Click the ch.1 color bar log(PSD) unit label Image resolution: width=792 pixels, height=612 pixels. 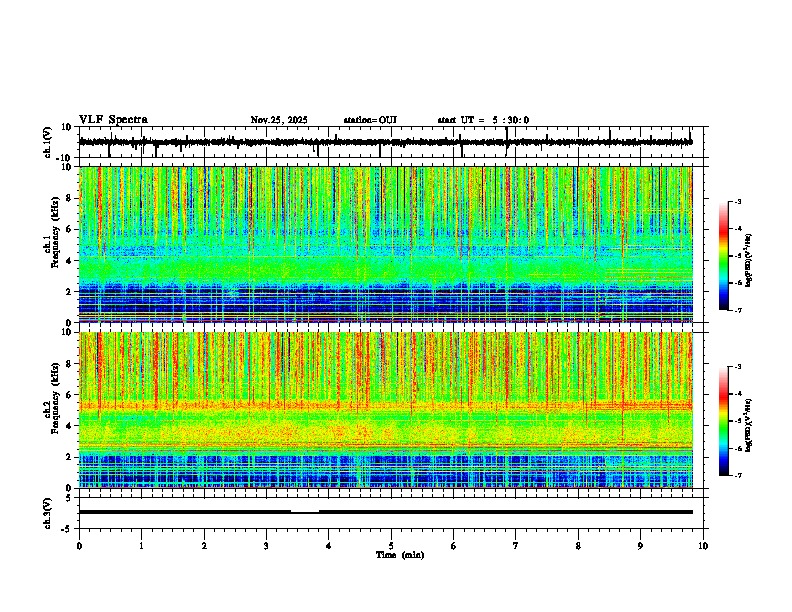pyautogui.click(x=749, y=260)
